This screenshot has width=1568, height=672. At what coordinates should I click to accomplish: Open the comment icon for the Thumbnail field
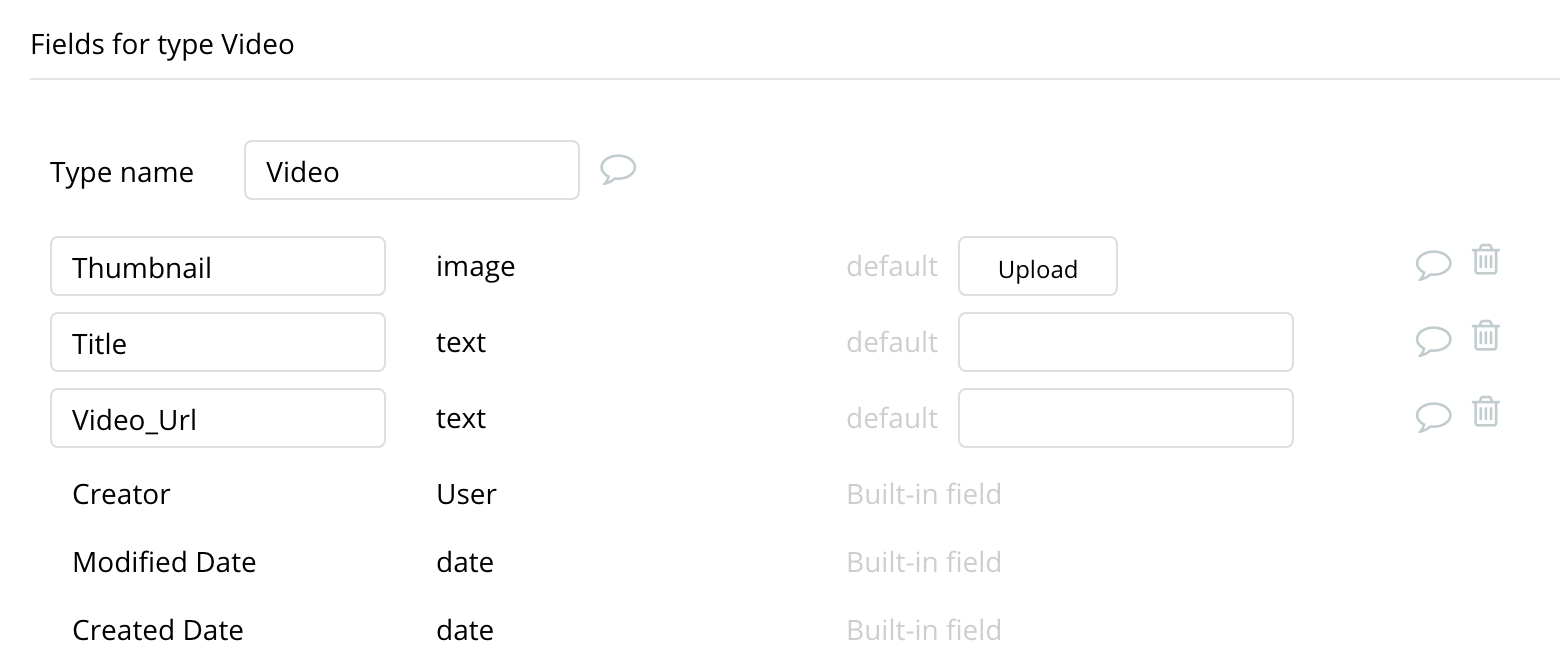[1434, 263]
